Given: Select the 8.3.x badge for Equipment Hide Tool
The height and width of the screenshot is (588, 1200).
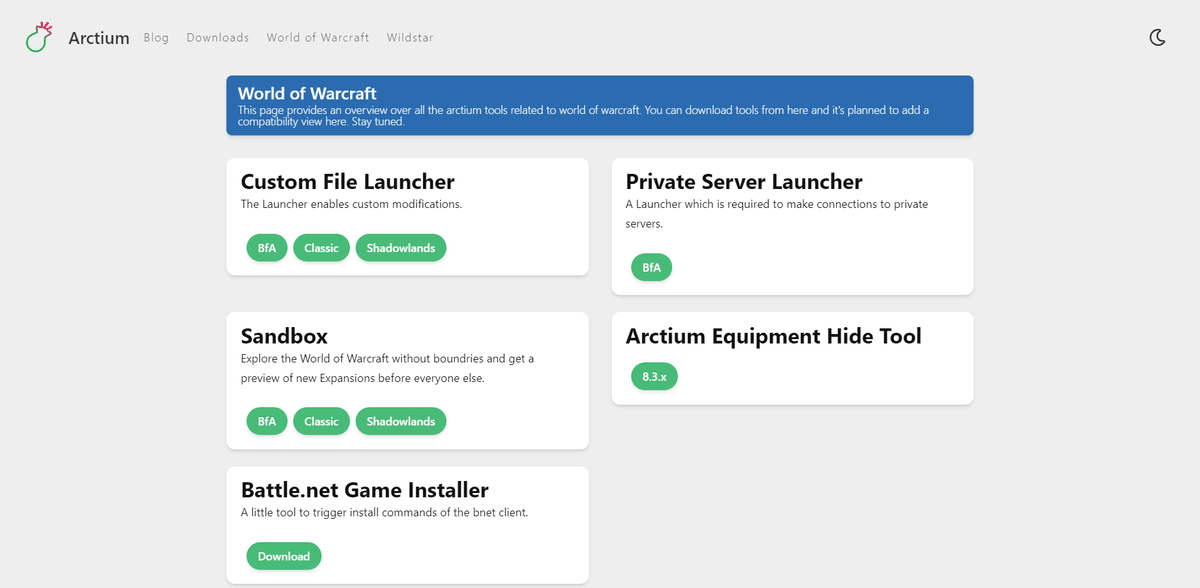Looking at the screenshot, I should [654, 376].
